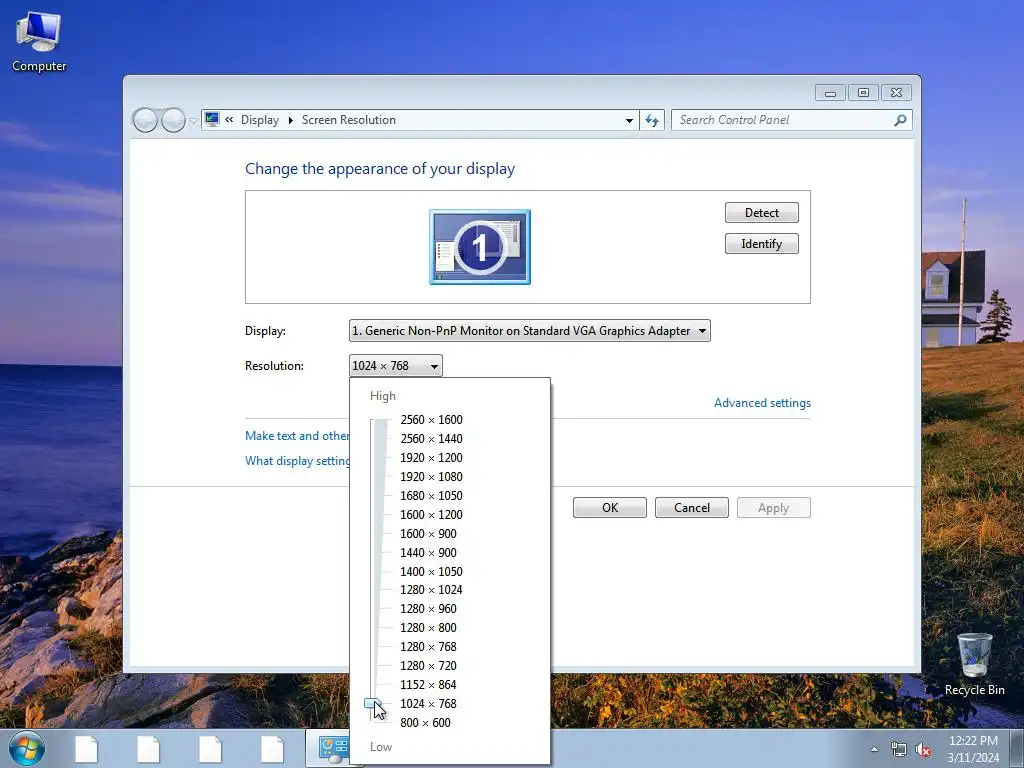Click the Apply button
Image resolution: width=1024 pixels, height=768 pixels.
tap(774, 507)
